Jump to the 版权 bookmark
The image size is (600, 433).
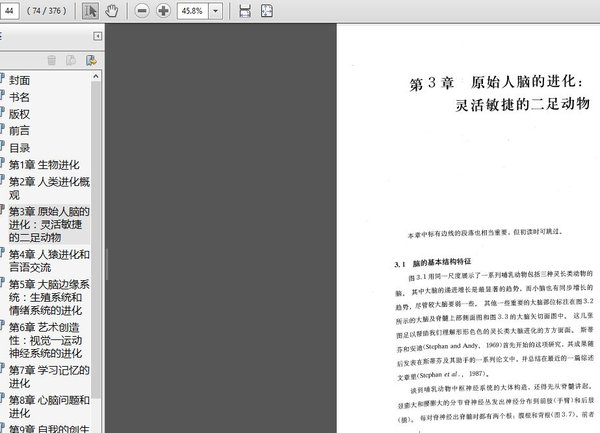click(20, 114)
